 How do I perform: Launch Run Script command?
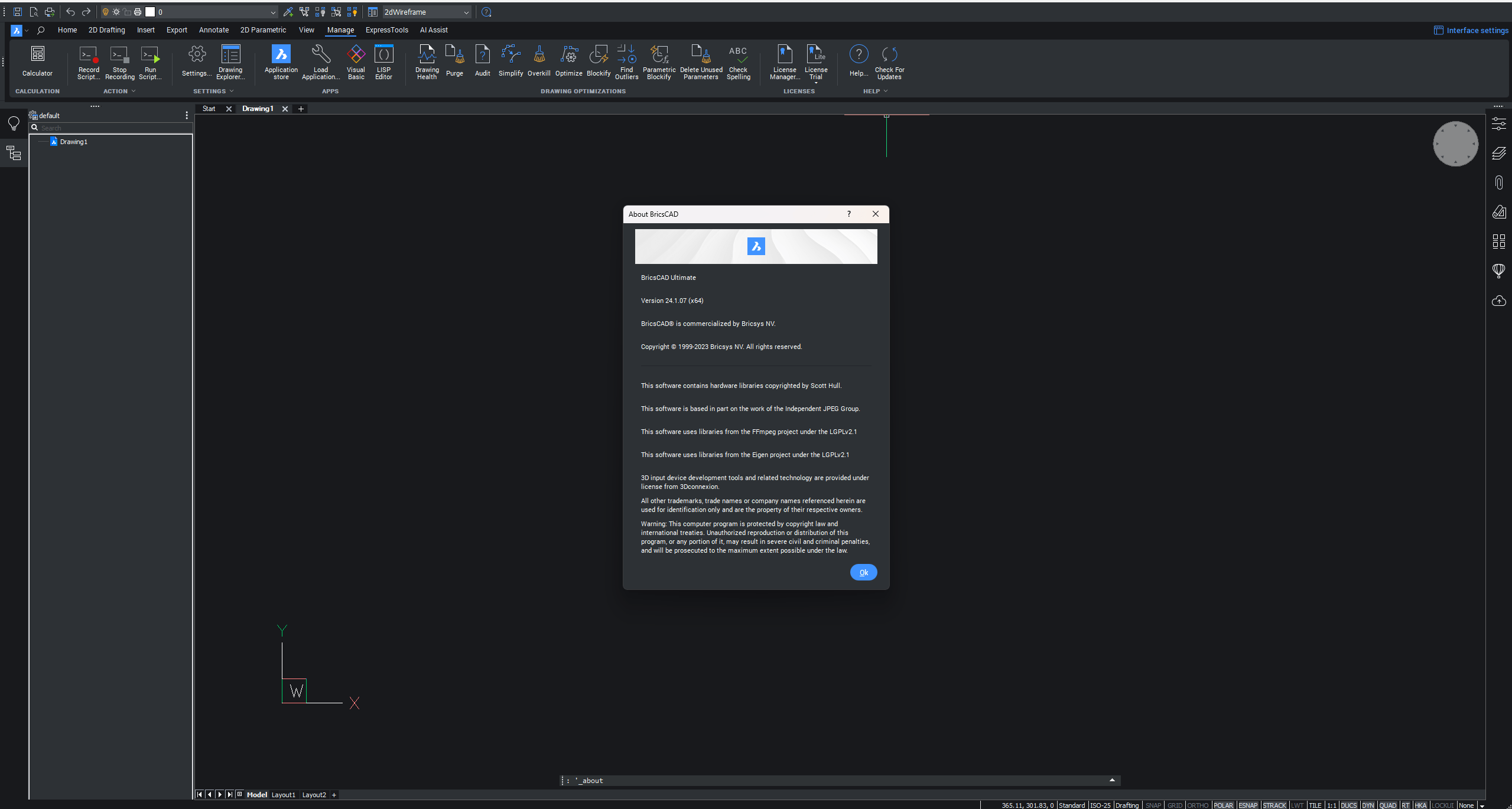click(x=150, y=63)
